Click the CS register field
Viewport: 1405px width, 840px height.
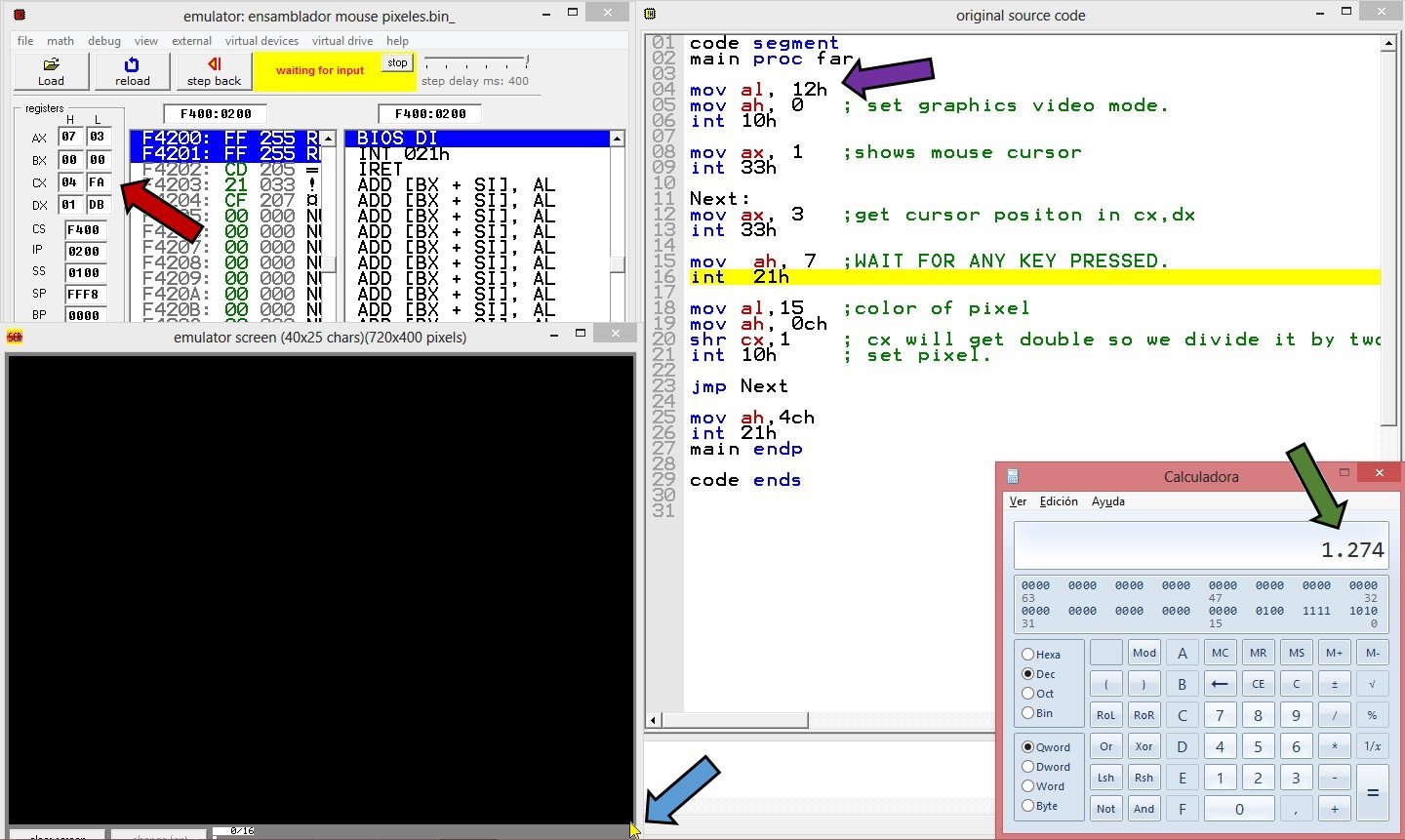[84, 230]
